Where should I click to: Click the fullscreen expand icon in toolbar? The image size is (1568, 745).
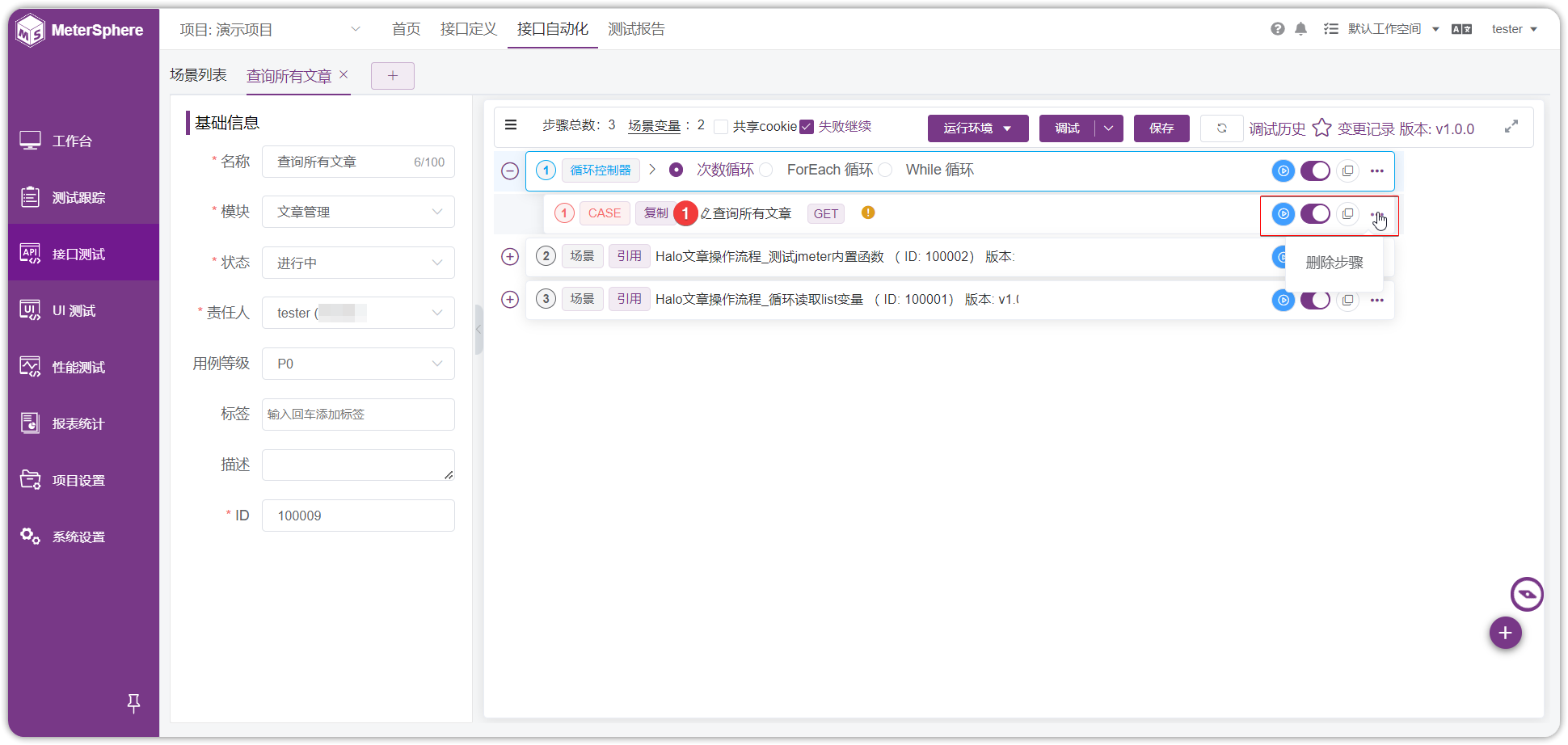click(x=1511, y=127)
